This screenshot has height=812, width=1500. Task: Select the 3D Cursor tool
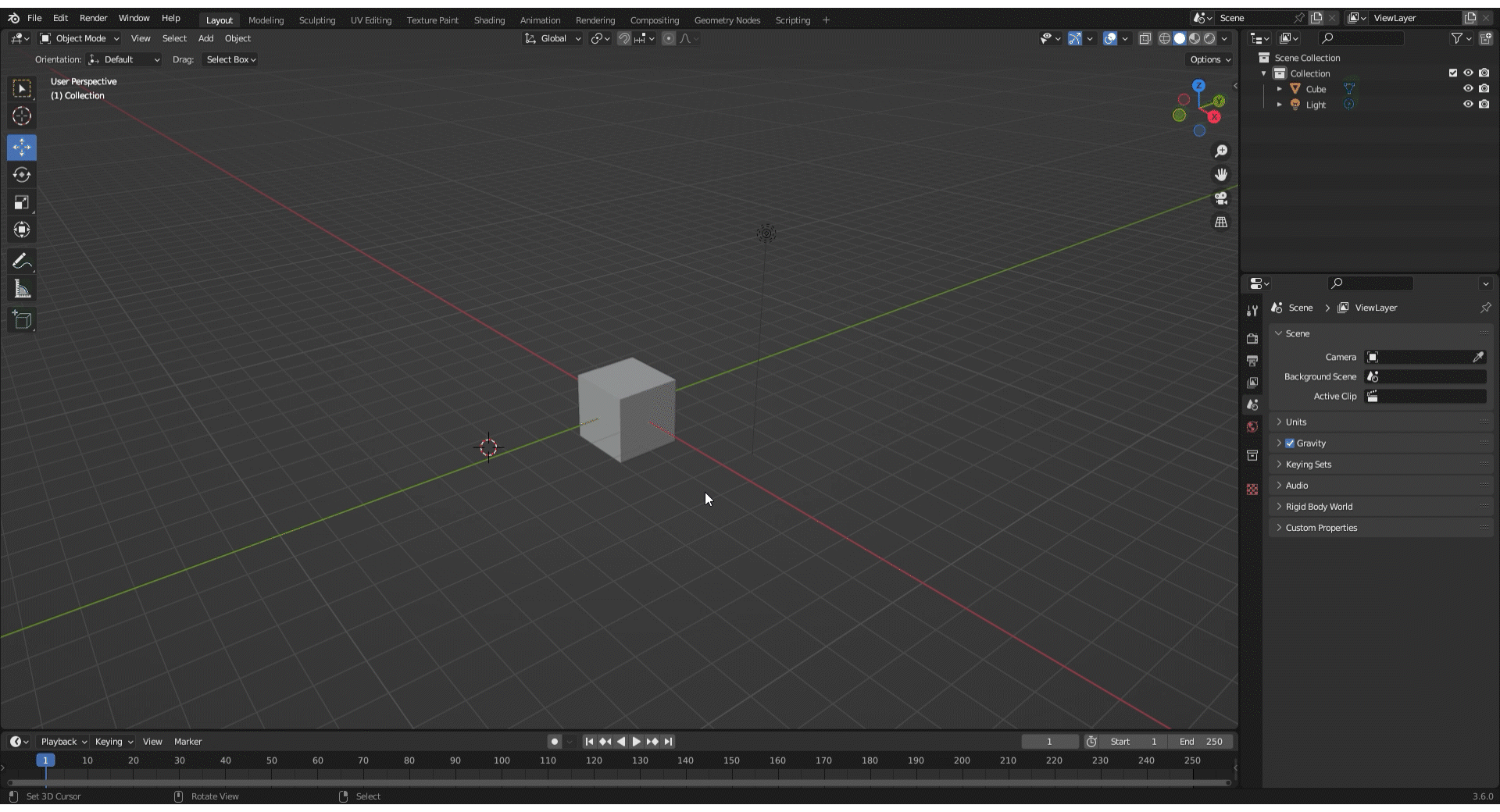(22, 116)
